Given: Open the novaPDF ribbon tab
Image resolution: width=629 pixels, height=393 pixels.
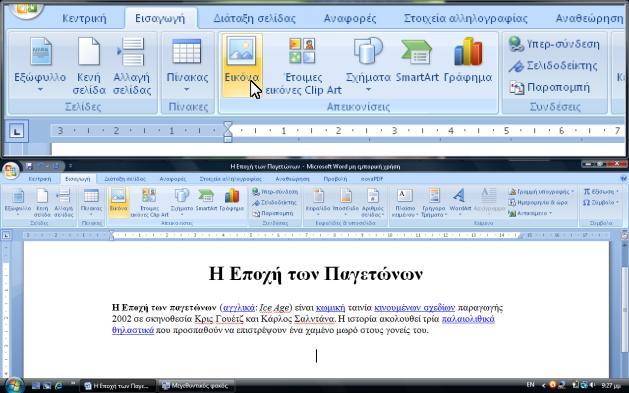Looking at the screenshot, I should click(371, 179).
